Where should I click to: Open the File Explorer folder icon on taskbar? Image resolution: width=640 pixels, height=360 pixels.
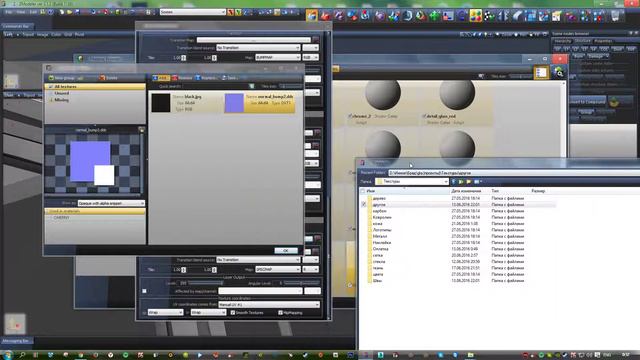pos(470,355)
